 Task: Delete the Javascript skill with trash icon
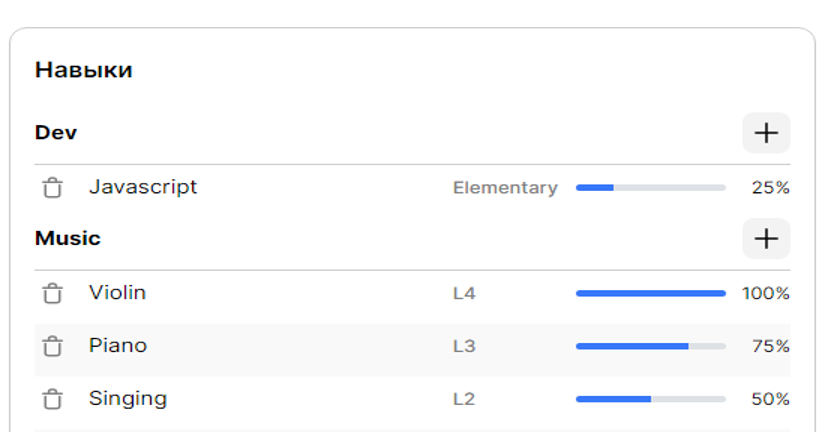(x=52, y=187)
